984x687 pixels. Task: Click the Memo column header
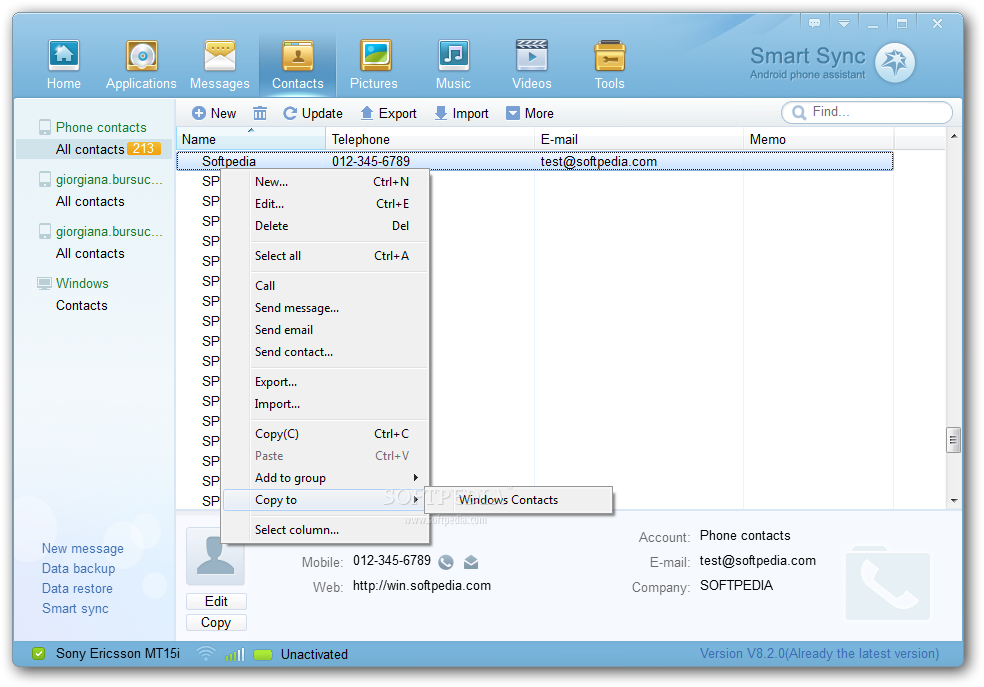(819, 139)
